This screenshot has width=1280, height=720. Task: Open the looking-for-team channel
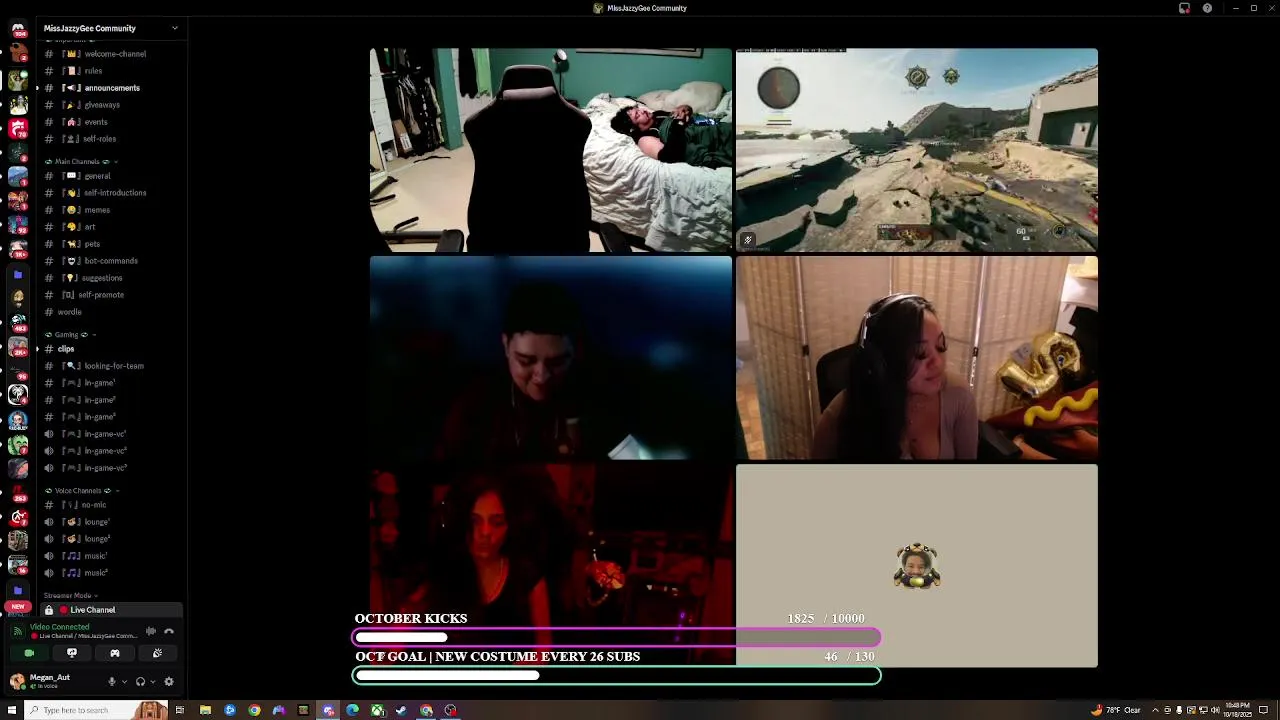[x=111, y=366]
